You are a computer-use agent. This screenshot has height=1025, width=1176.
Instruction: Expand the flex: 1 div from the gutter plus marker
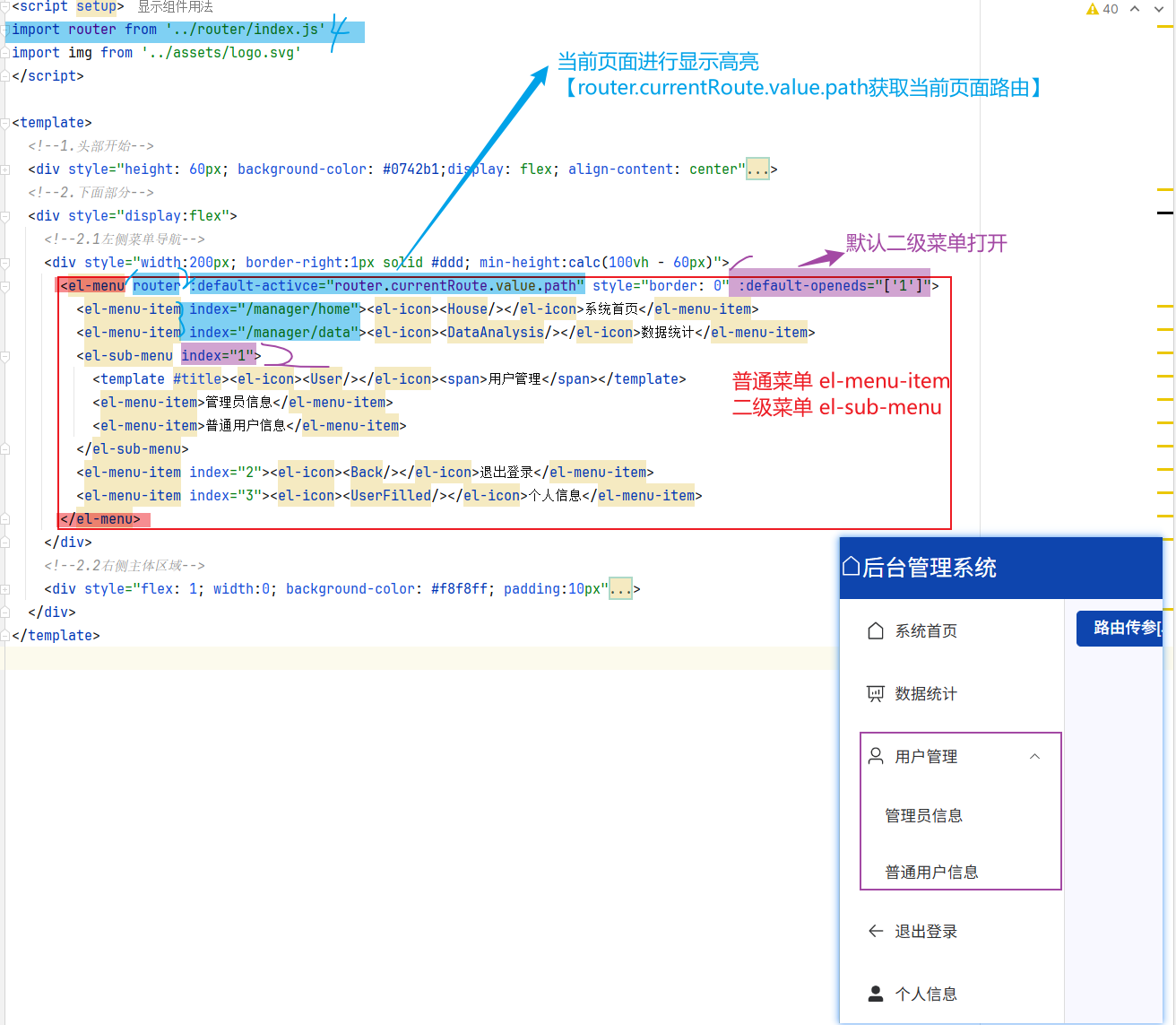pos(5,589)
